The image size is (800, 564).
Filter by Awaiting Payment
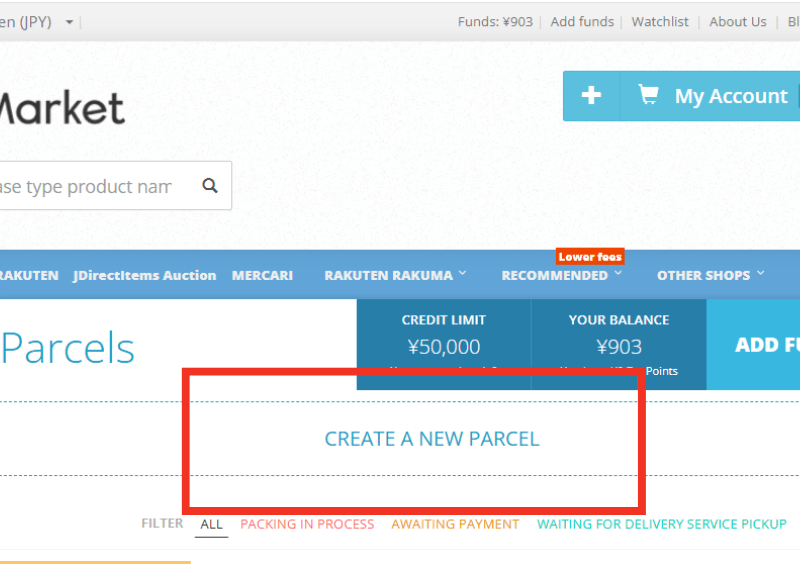pos(455,524)
